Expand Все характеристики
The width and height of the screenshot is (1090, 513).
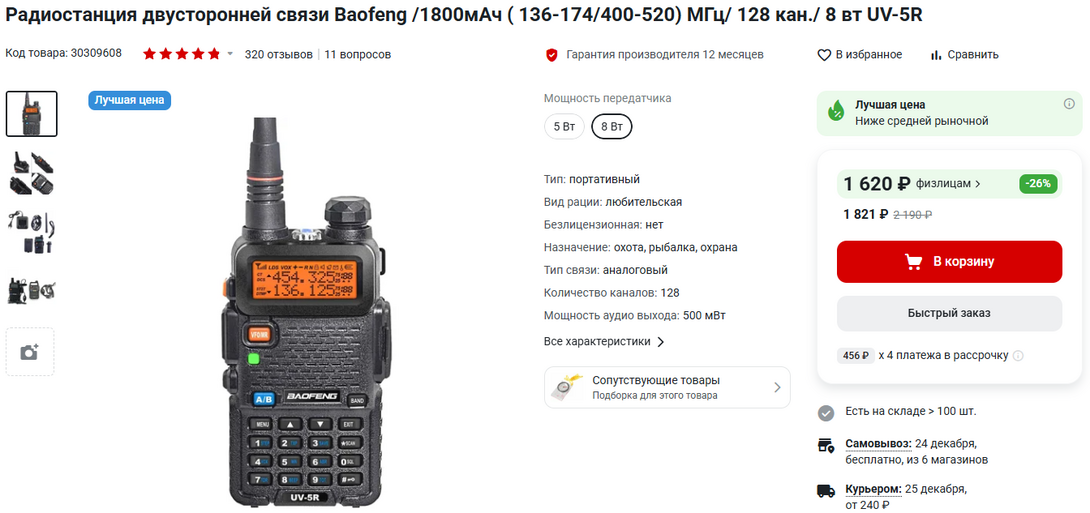click(x=604, y=341)
